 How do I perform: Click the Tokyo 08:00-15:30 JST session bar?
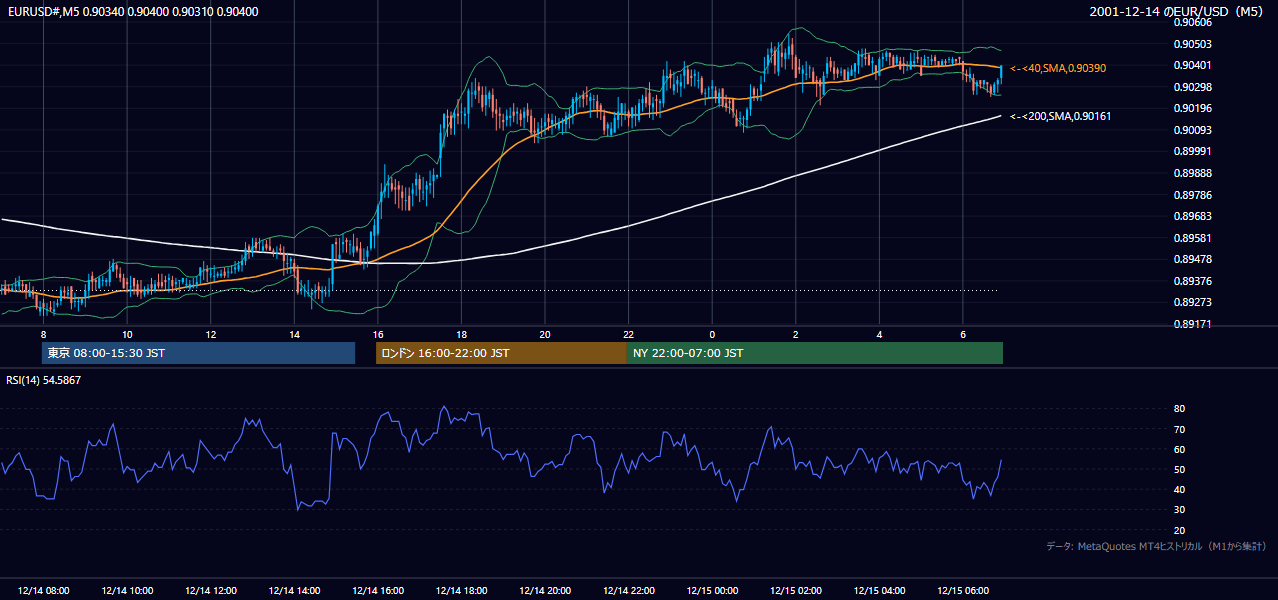click(x=198, y=353)
